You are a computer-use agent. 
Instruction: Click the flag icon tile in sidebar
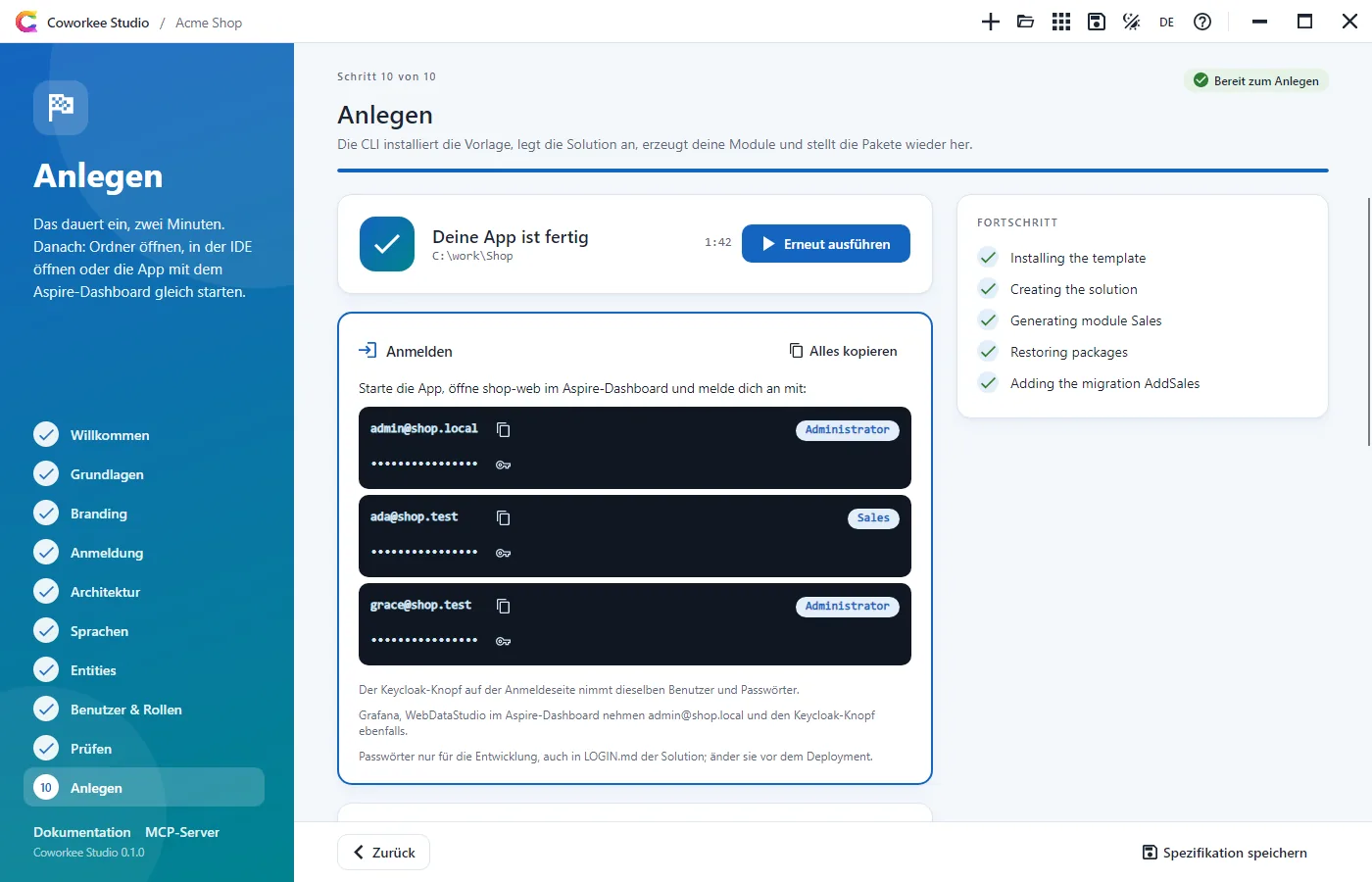61,107
